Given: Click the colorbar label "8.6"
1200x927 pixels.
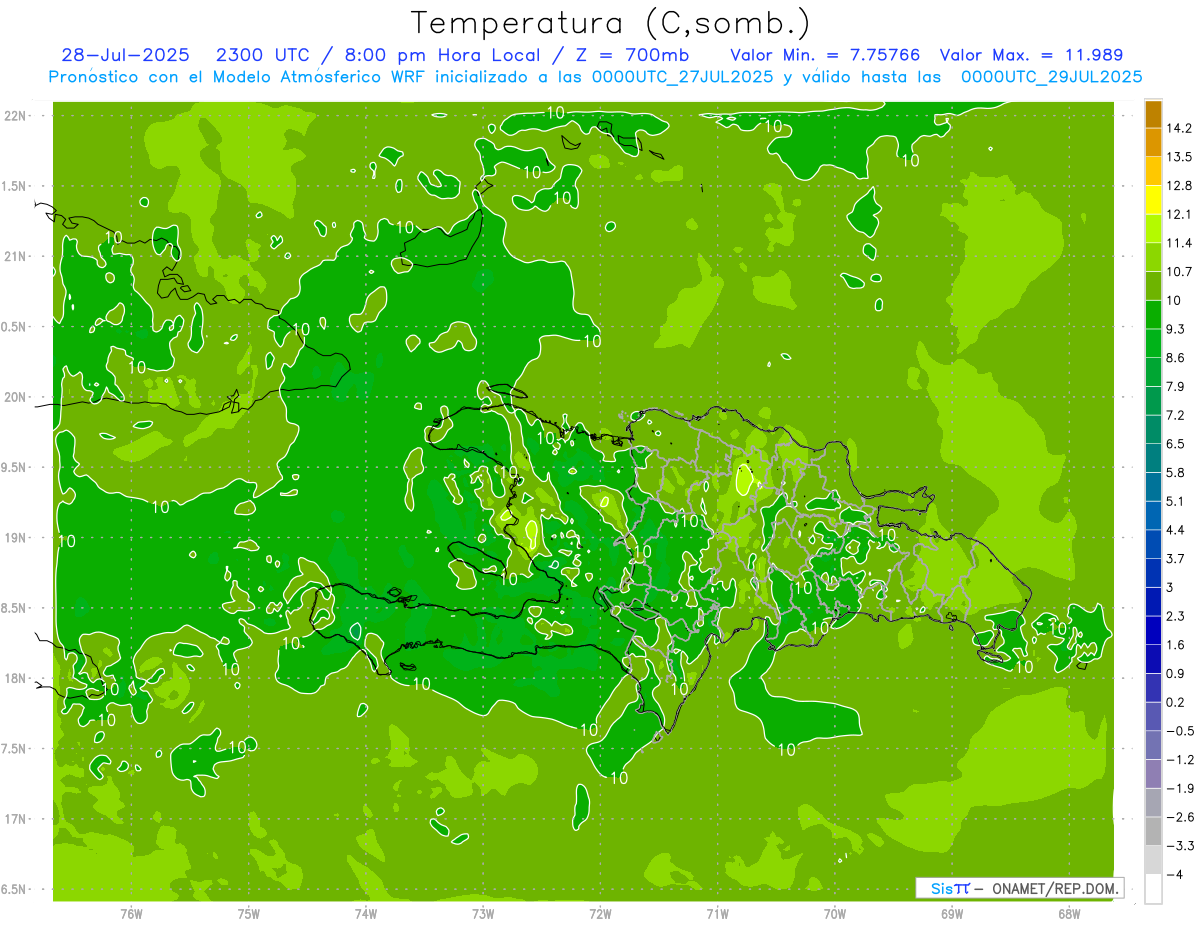Looking at the screenshot, I should [1176, 358].
